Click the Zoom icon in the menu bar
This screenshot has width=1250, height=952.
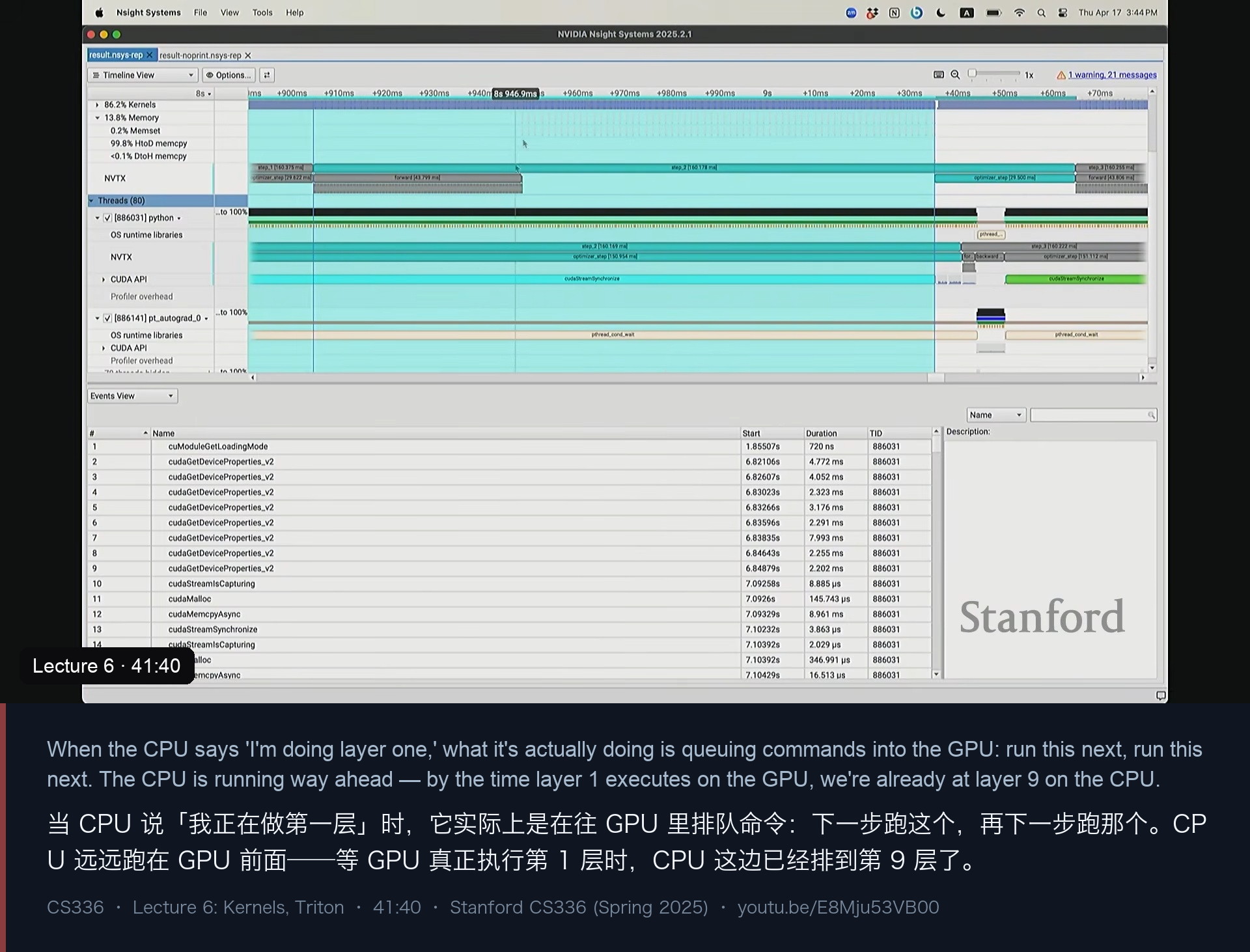[x=851, y=12]
